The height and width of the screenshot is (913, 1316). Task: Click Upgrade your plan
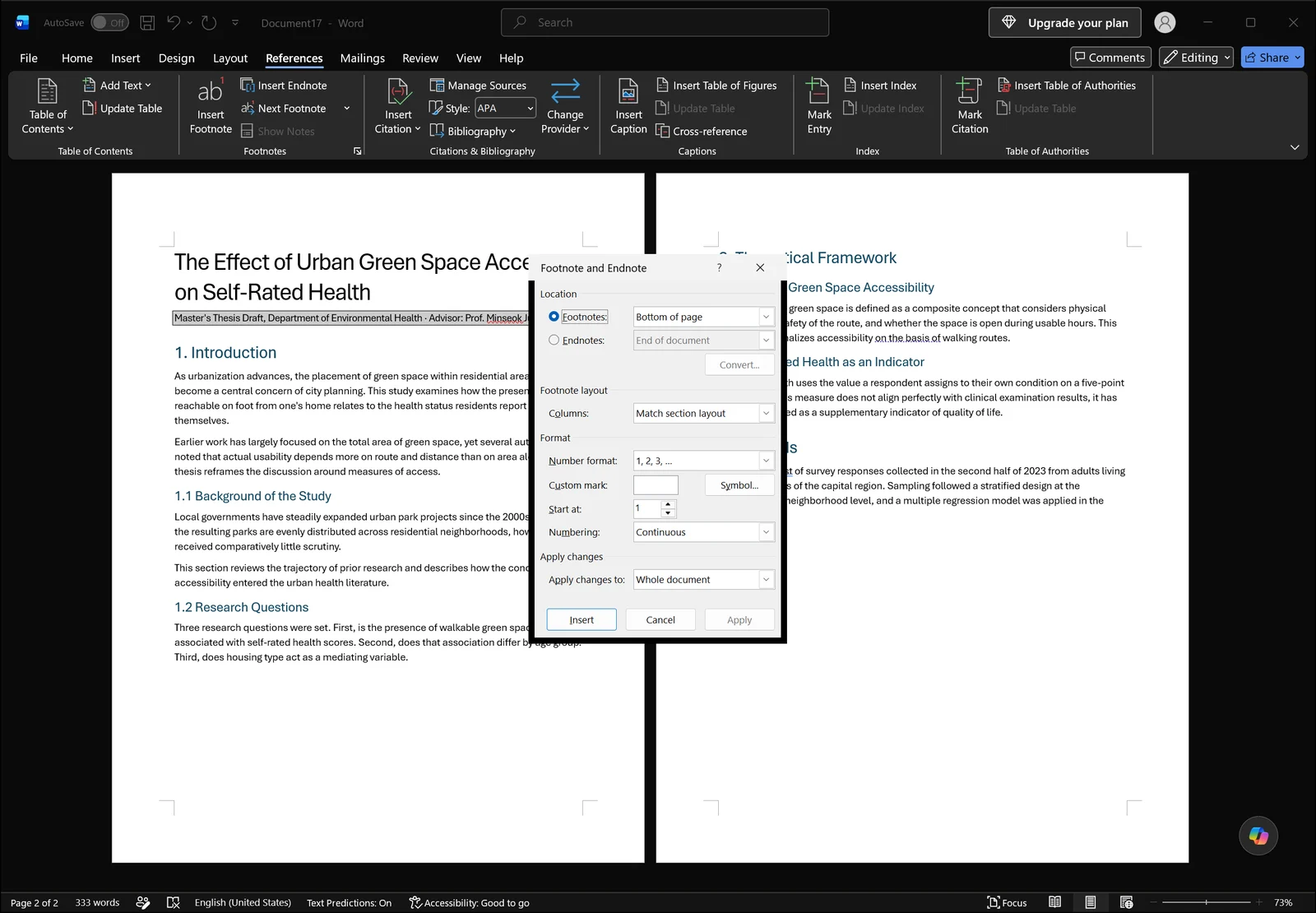click(1064, 23)
